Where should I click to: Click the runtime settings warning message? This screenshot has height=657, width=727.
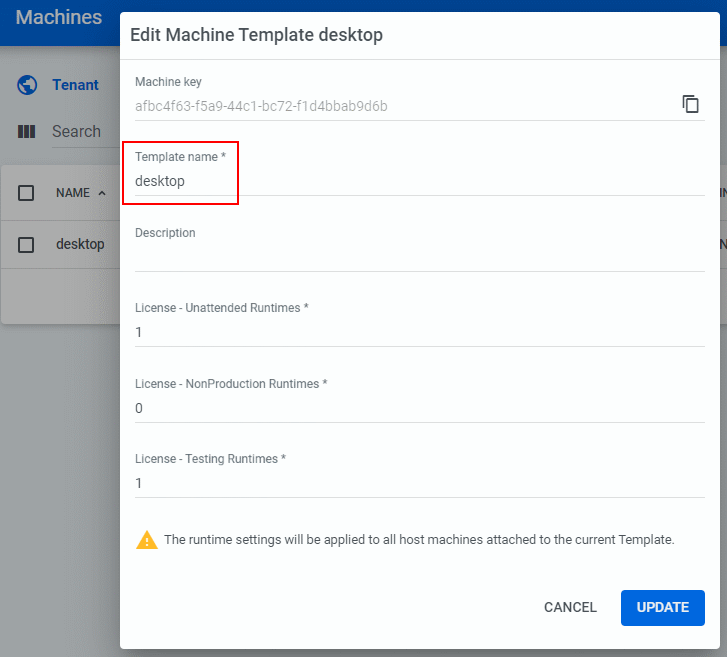pyautogui.click(x=419, y=540)
